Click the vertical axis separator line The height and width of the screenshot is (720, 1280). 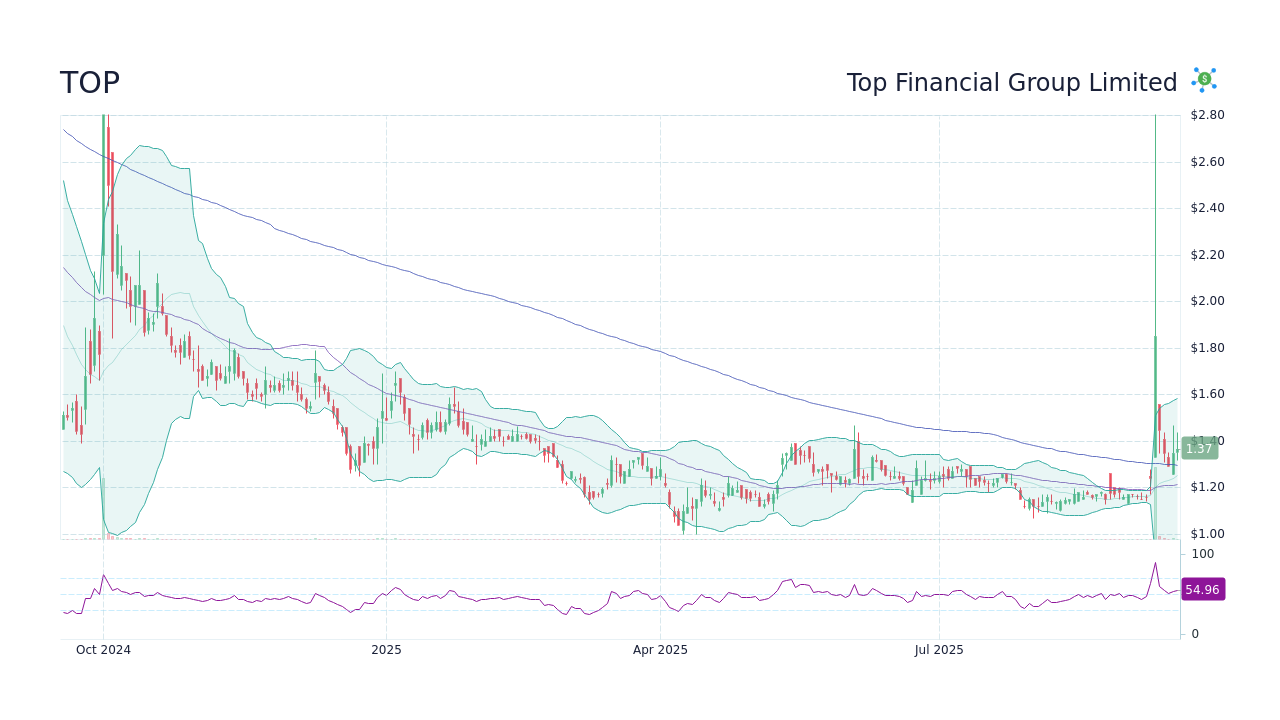[x=1181, y=350]
